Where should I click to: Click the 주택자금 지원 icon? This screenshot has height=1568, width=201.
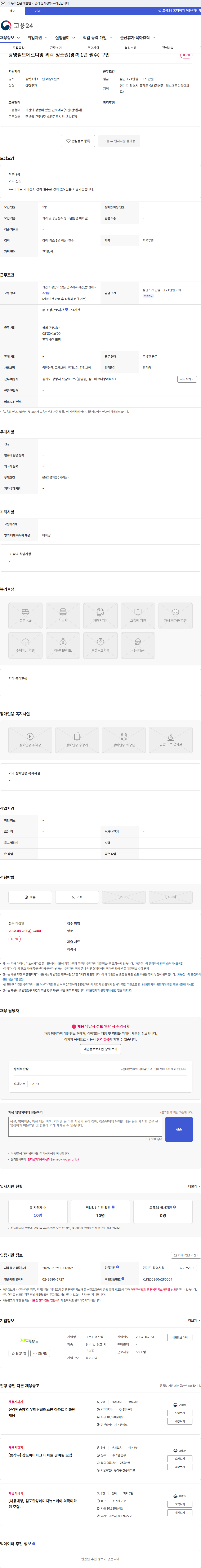(x=26, y=645)
